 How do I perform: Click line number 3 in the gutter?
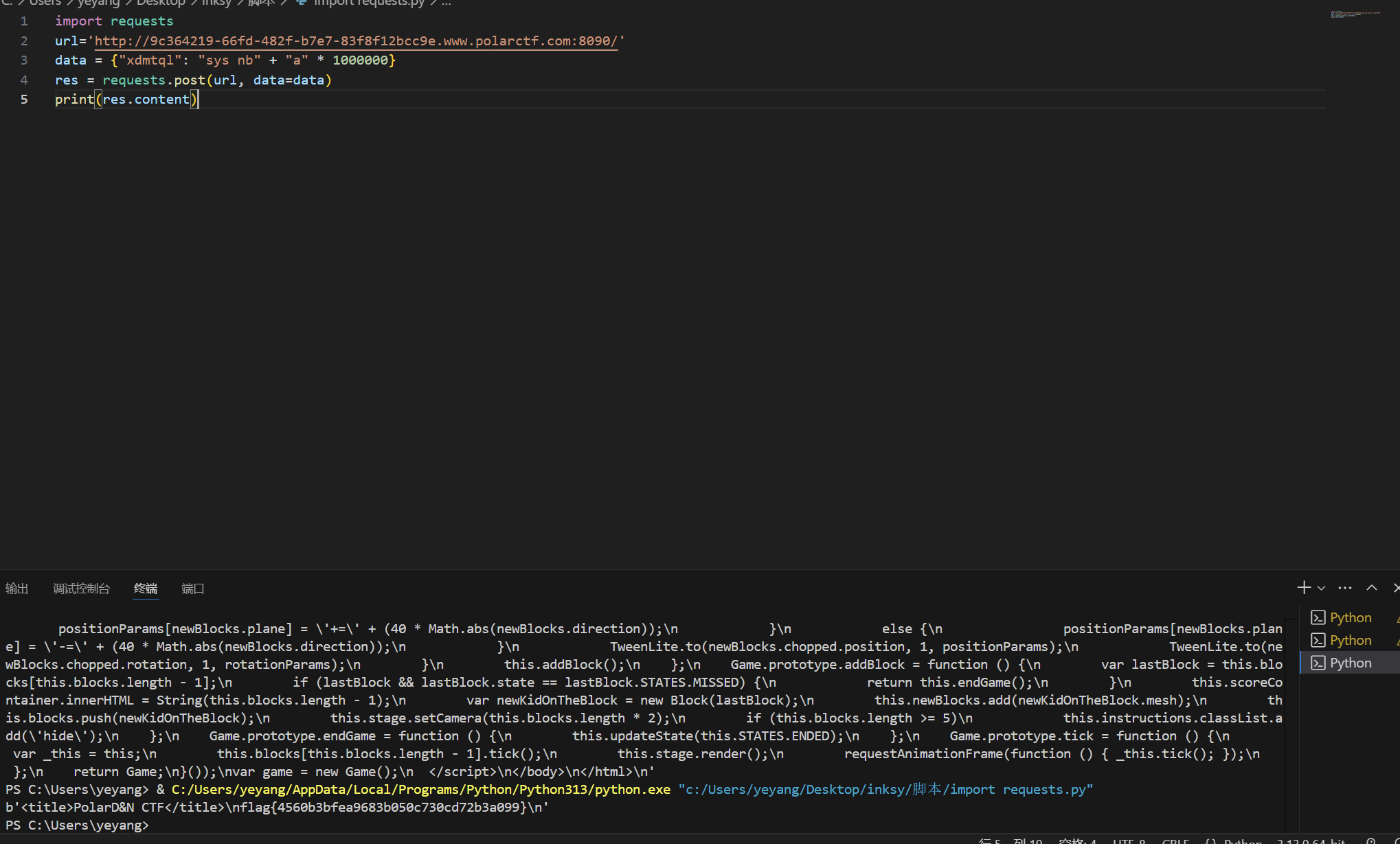(x=24, y=60)
